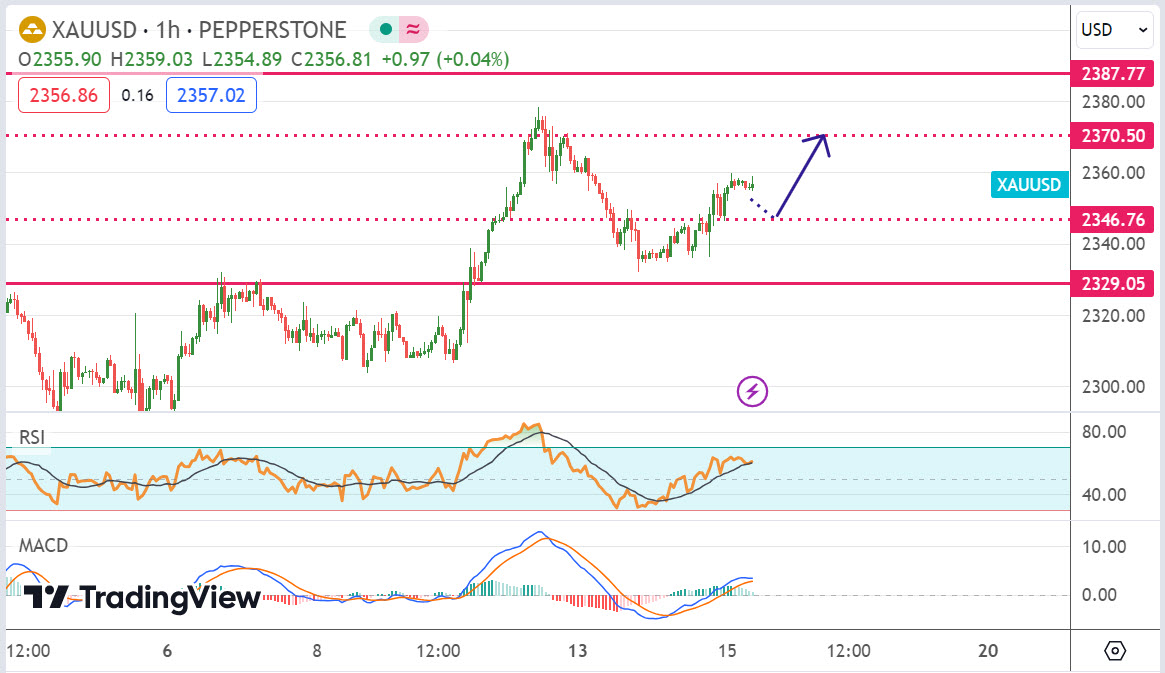The image size is (1165, 673).
Task: Click the red sell price 2356.86
Action: coord(64,95)
